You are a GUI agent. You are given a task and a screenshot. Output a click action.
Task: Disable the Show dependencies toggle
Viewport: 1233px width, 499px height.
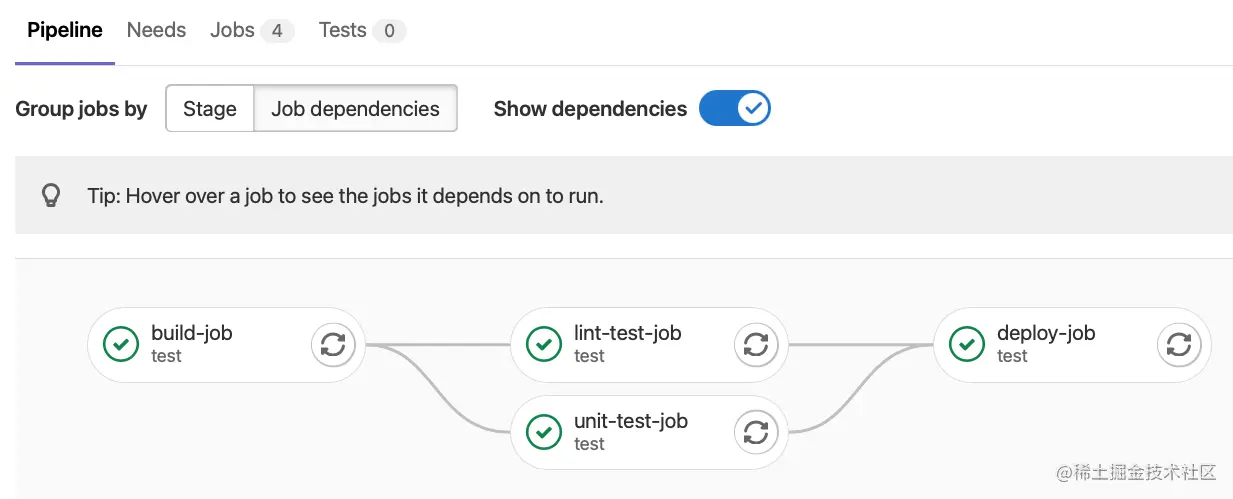coord(734,108)
